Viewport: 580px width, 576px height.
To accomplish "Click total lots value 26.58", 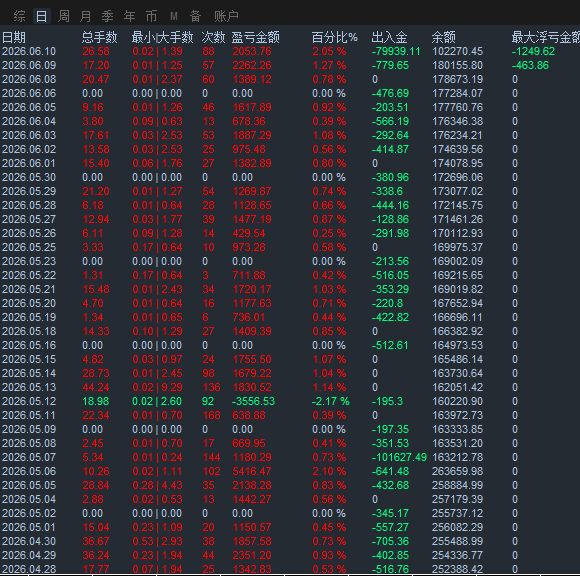I will (x=96, y=51).
